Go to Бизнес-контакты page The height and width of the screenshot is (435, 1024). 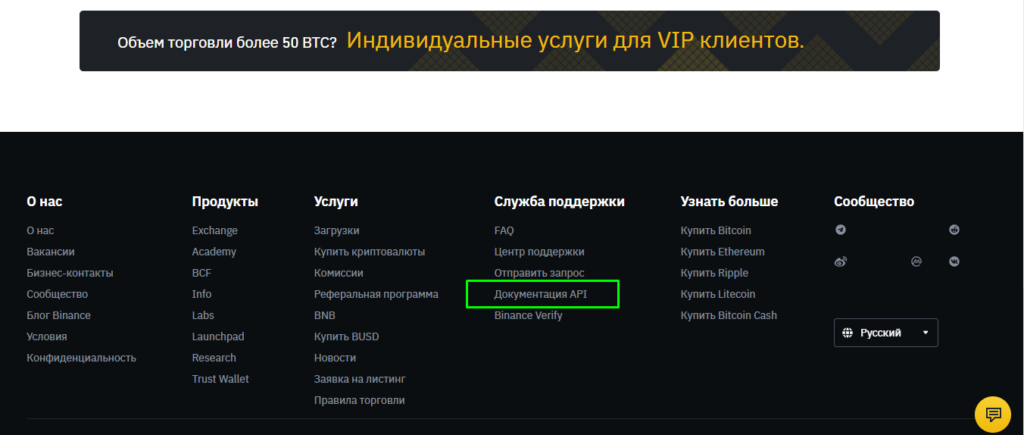tap(70, 273)
